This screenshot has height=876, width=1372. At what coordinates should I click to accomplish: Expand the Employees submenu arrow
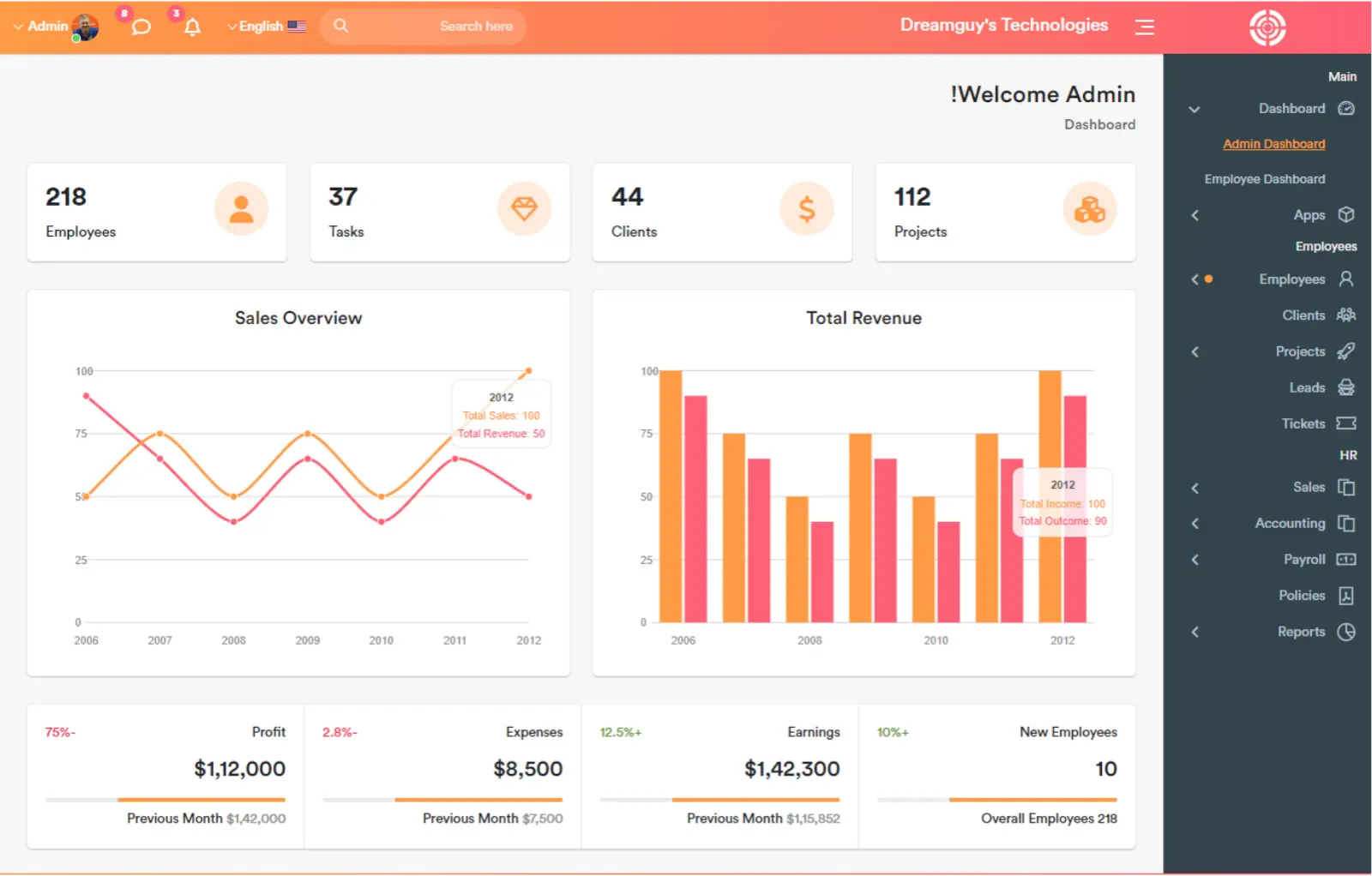1194,279
